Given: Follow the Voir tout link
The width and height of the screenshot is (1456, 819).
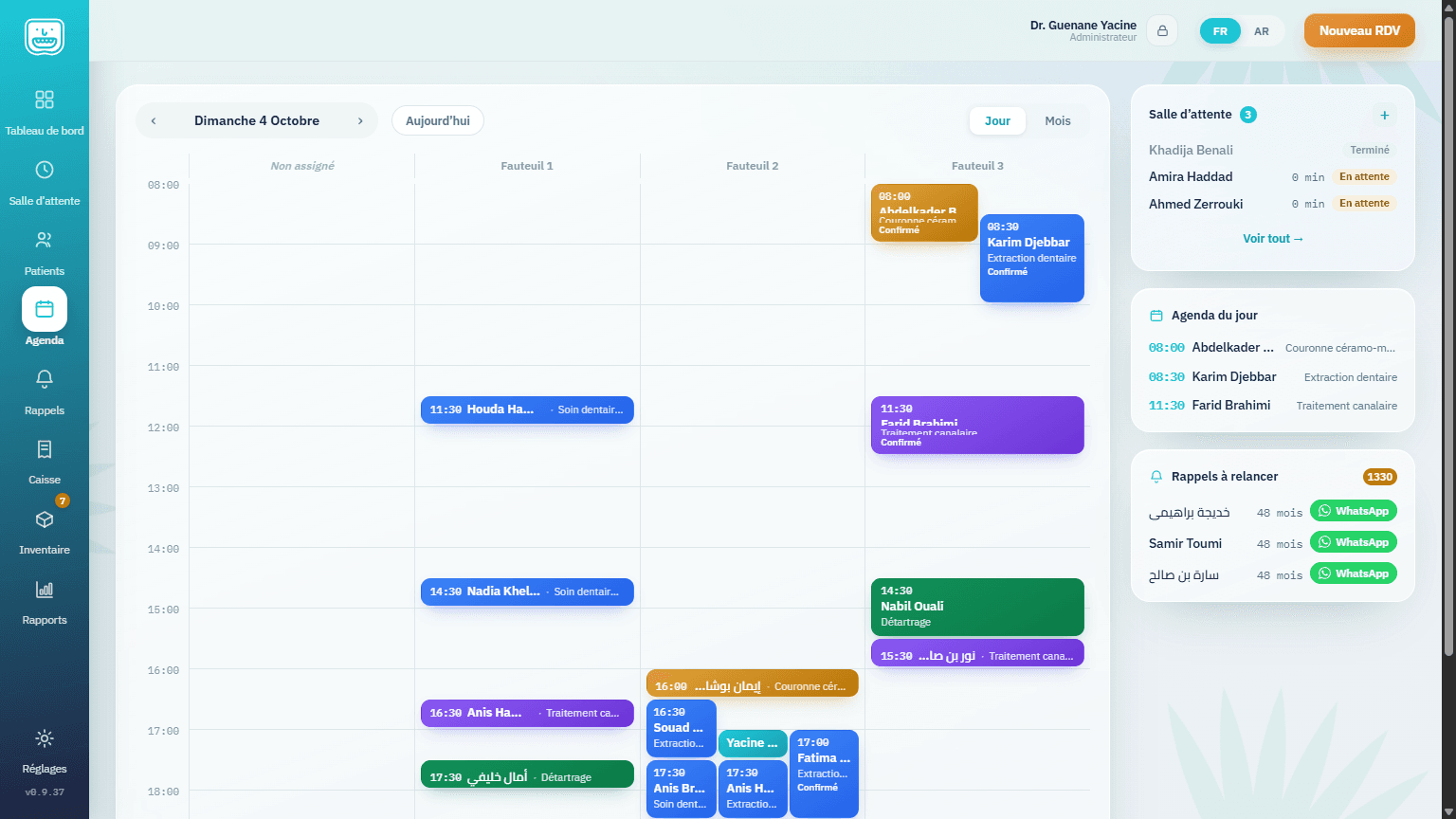Looking at the screenshot, I should (x=1273, y=239).
